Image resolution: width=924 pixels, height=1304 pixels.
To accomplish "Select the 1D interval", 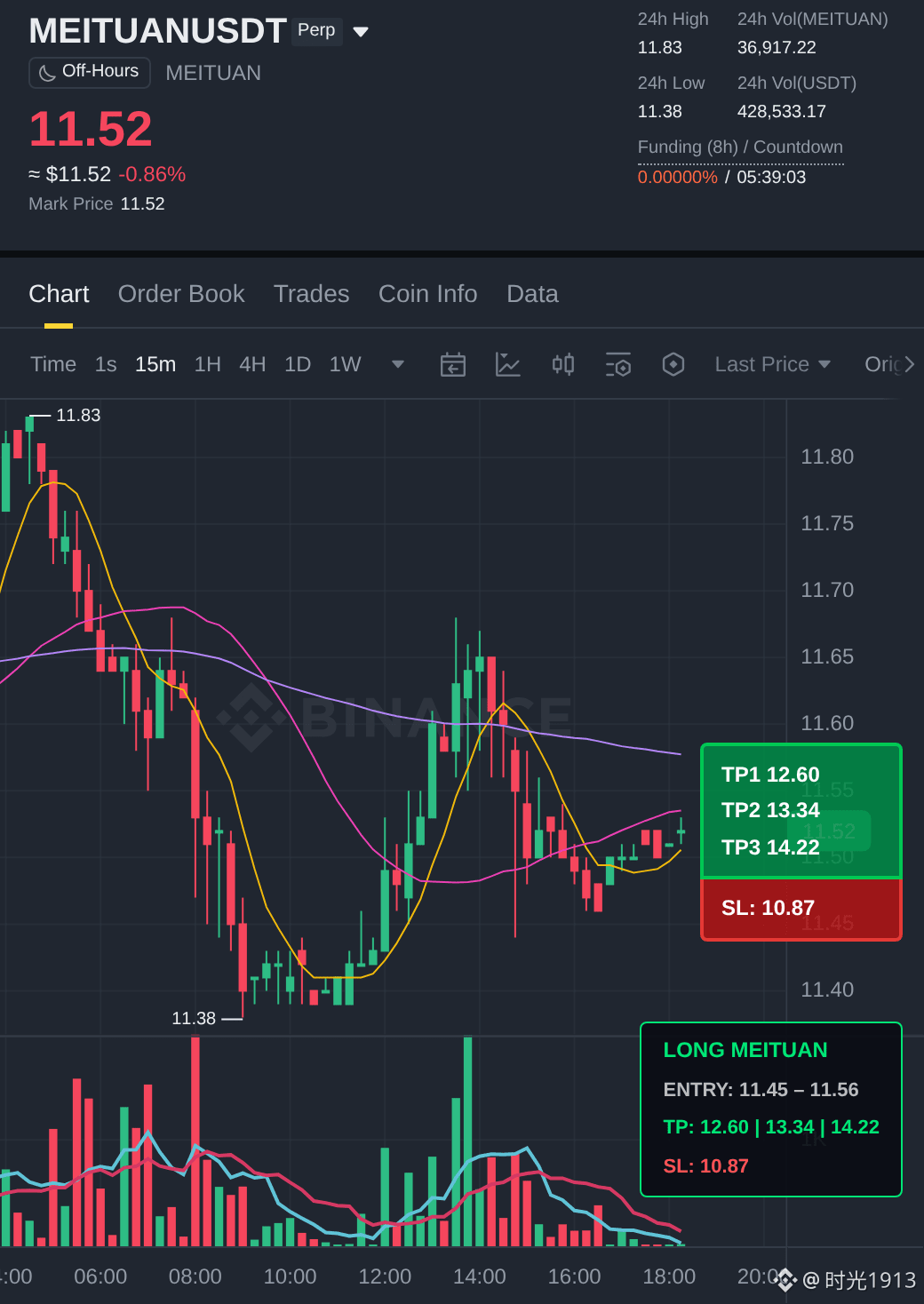I will coord(298,364).
